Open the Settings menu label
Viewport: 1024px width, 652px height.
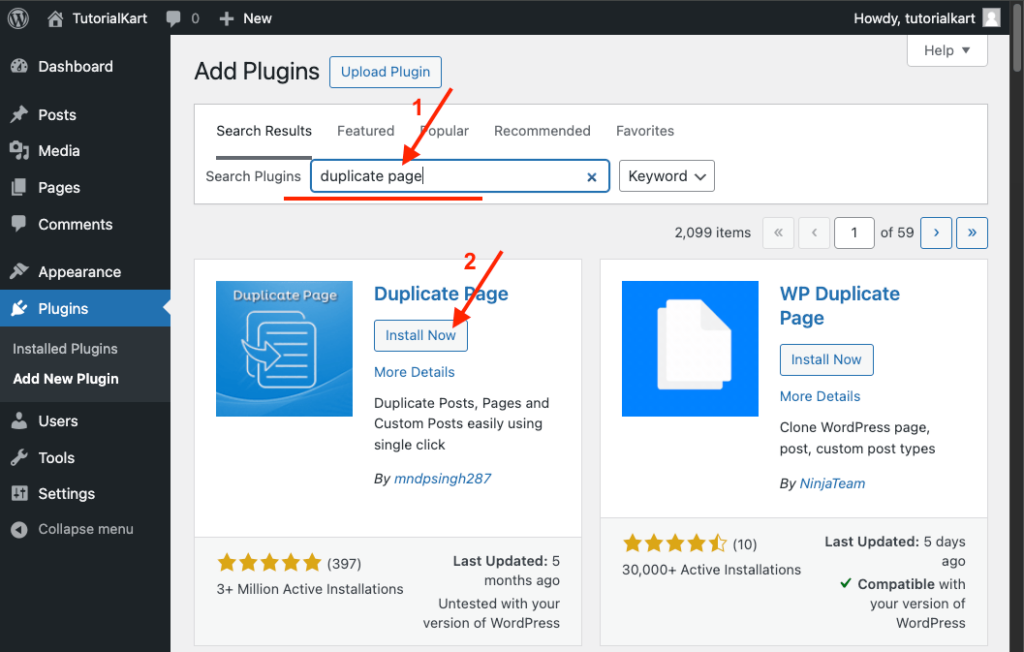66,494
